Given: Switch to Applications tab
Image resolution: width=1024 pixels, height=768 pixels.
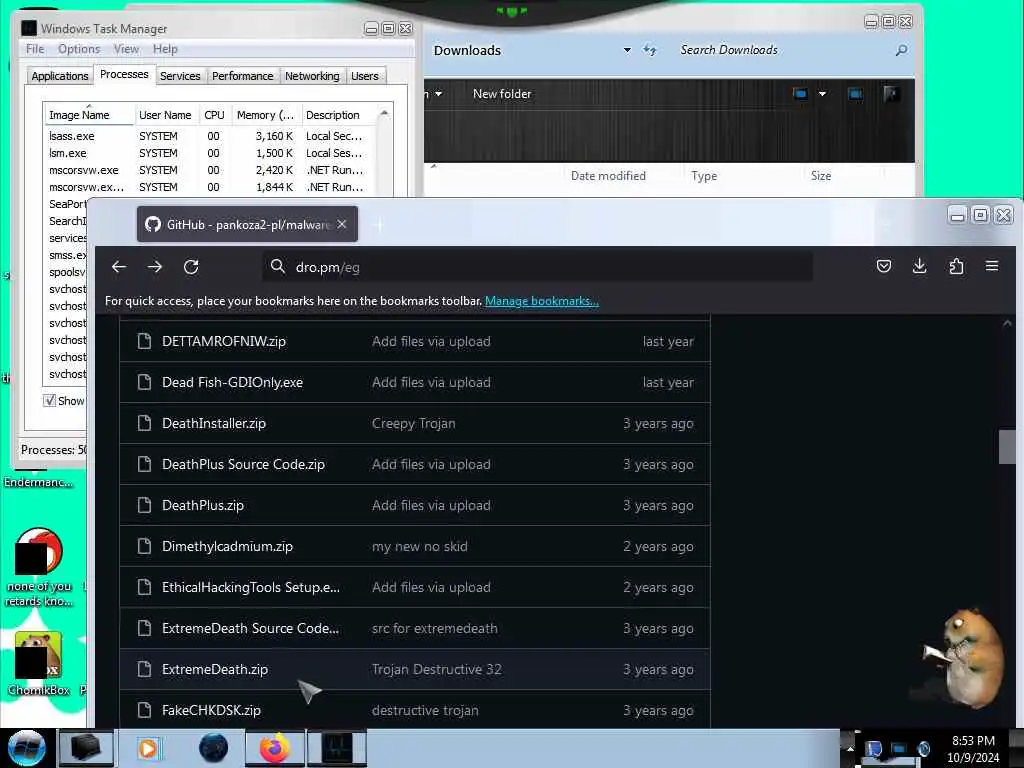Looking at the screenshot, I should point(59,76).
